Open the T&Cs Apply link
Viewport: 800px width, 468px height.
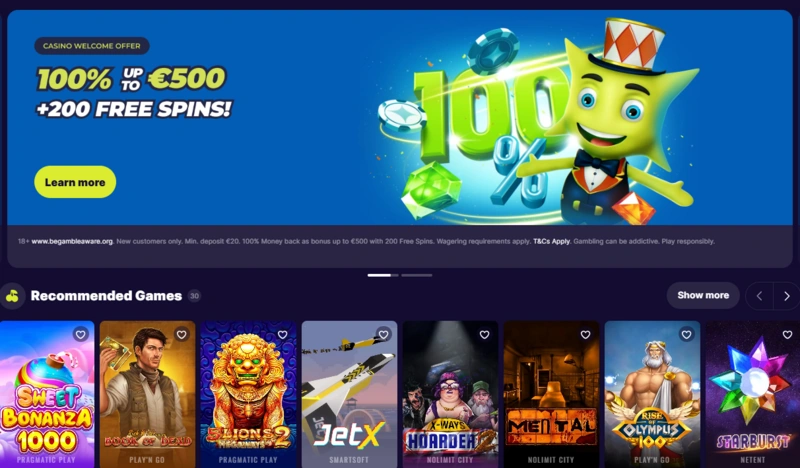(552, 241)
